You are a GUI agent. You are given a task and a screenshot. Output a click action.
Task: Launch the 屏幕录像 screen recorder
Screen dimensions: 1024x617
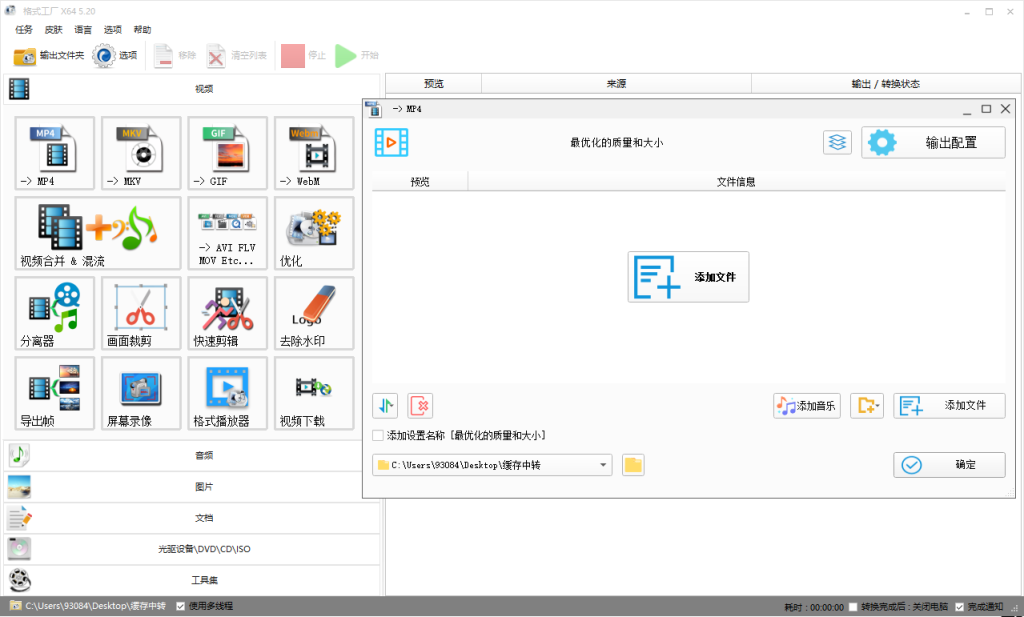point(139,392)
